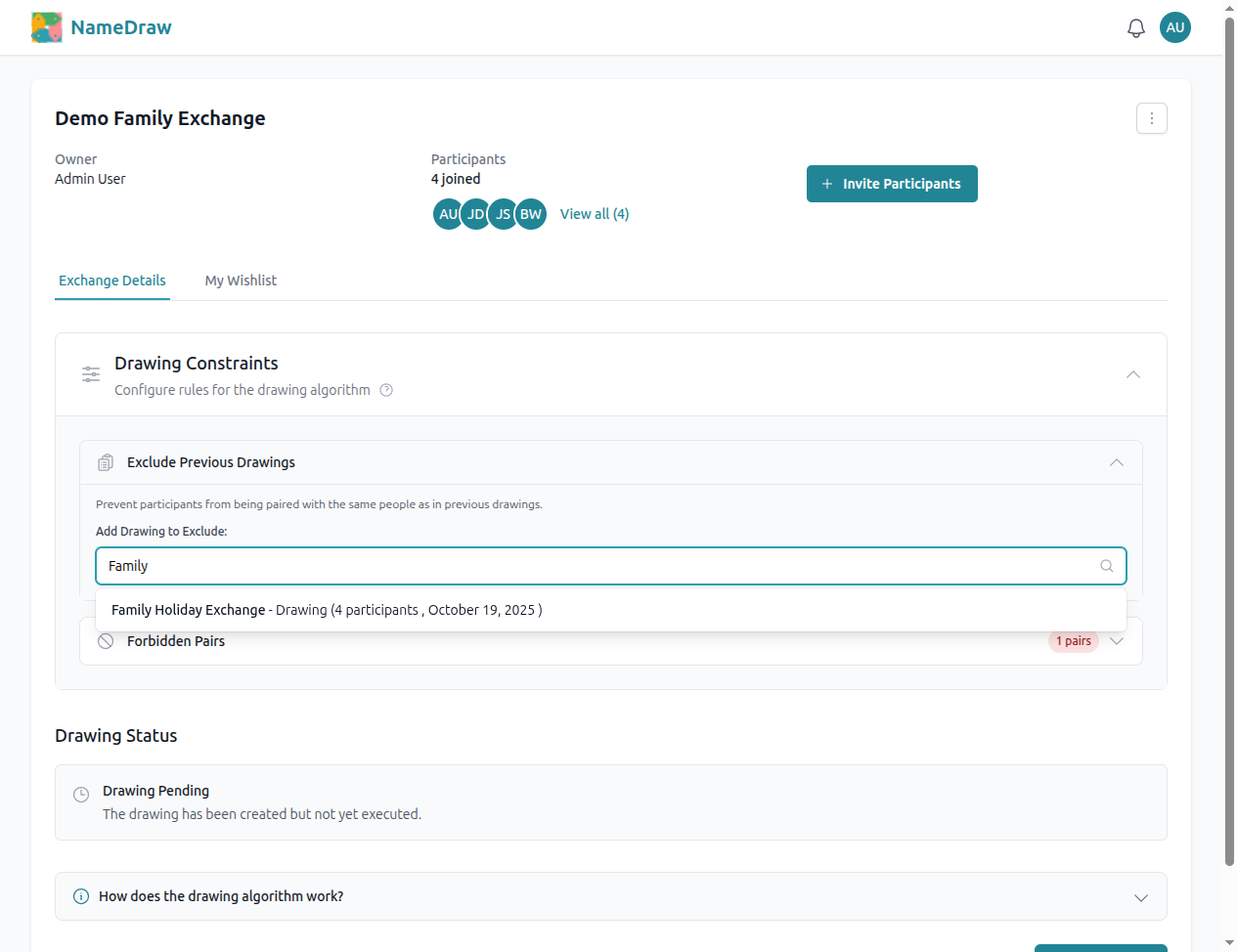
Task: Select Family Holiday Exchange drawing suggestion
Action: pos(327,610)
